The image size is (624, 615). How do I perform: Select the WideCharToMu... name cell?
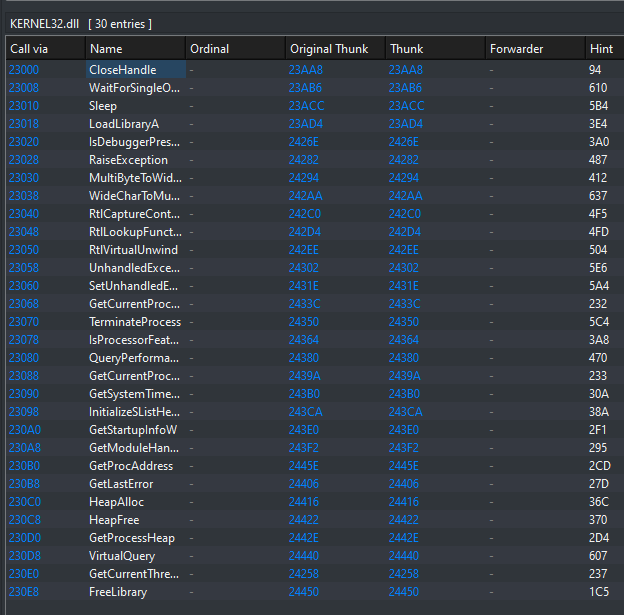pyautogui.click(x=136, y=196)
